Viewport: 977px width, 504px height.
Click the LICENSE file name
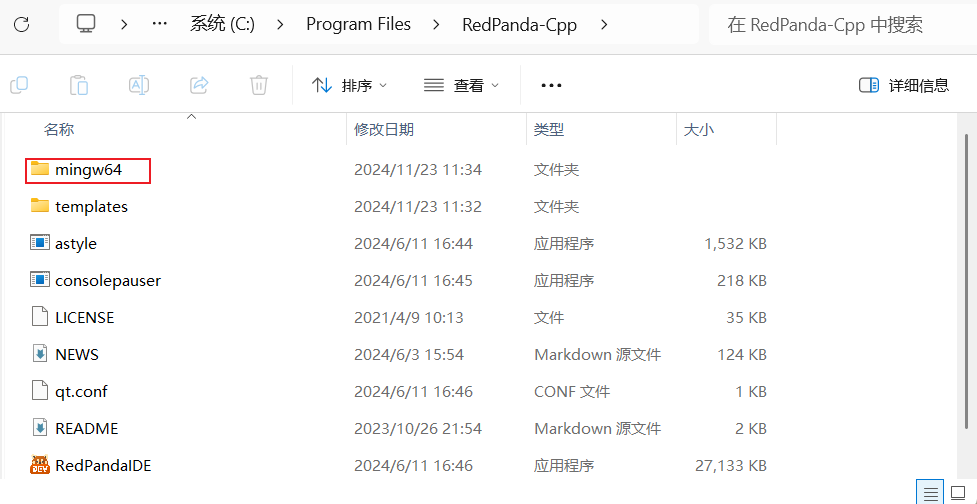click(x=85, y=318)
